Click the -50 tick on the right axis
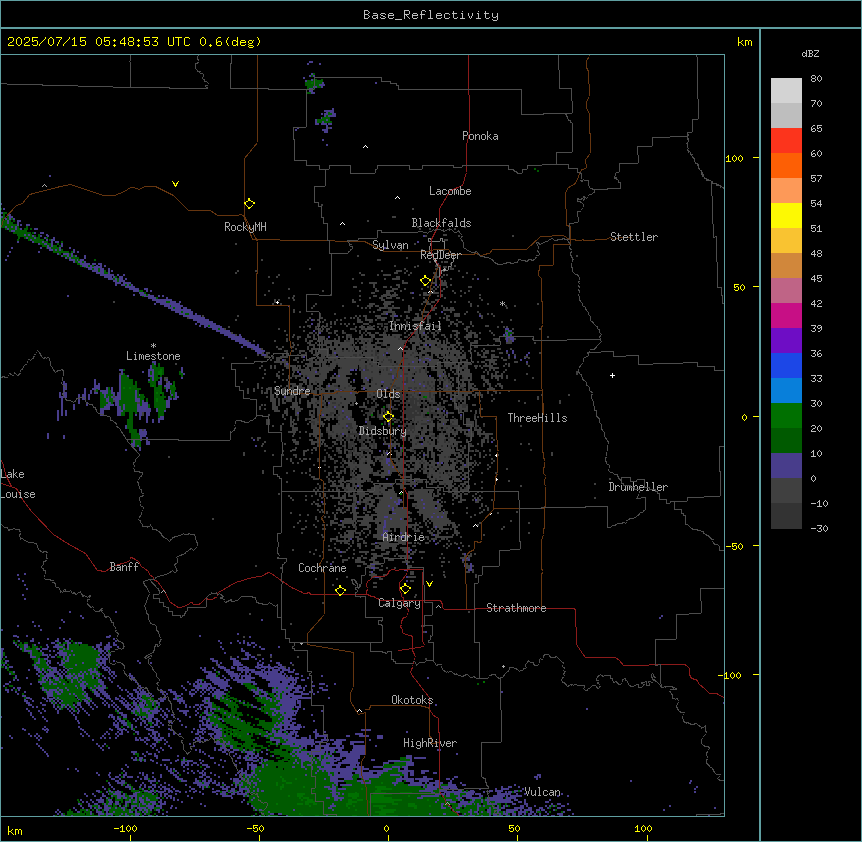The image size is (862, 842). (734, 546)
